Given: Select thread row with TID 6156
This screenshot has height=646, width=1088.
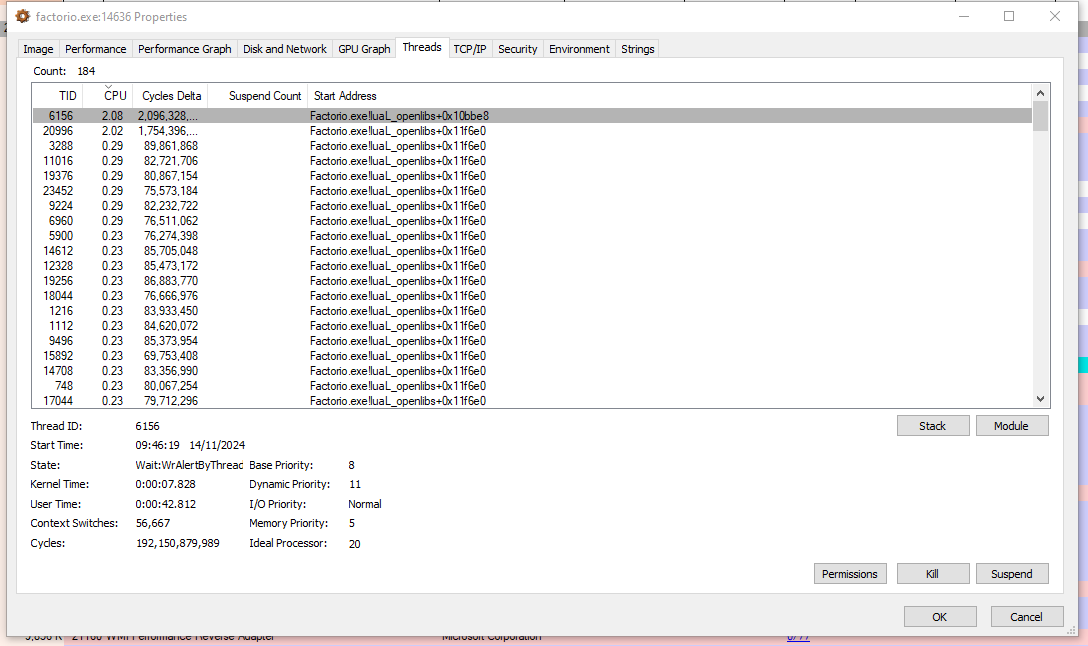Looking at the screenshot, I should tap(532, 116).
